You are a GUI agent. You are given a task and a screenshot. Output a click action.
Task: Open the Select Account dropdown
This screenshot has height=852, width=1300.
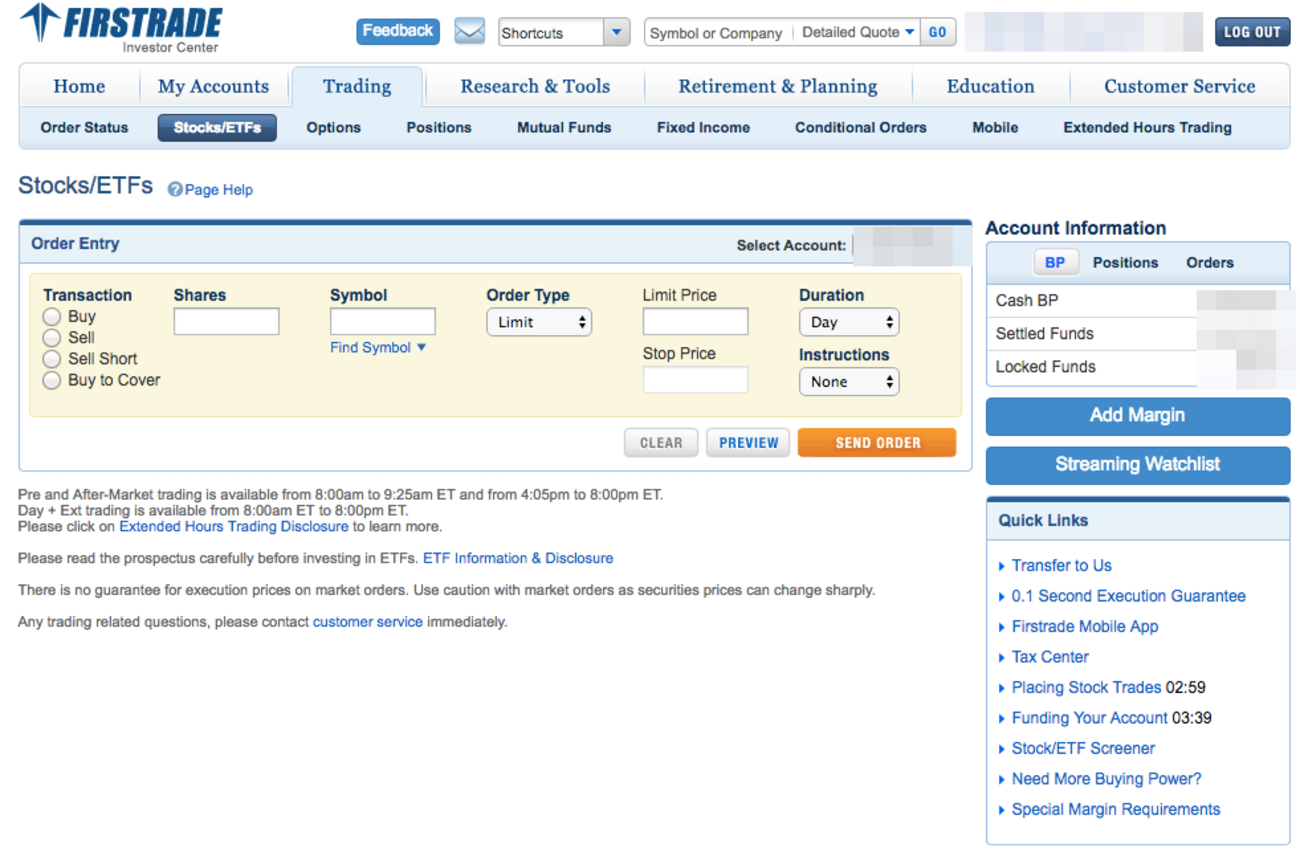[910, 245]
